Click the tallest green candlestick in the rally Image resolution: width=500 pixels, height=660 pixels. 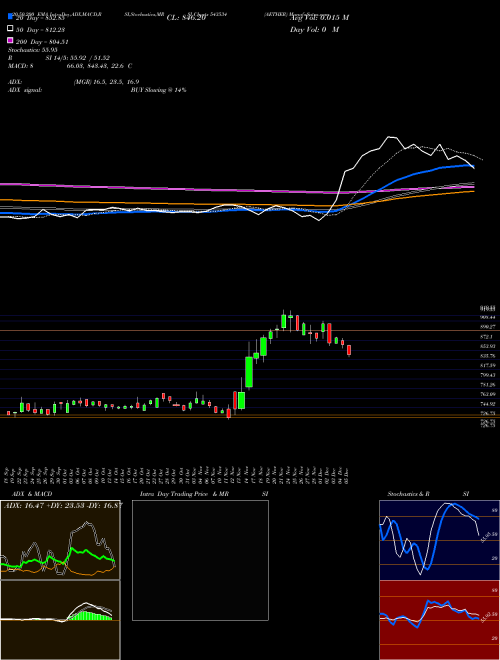(x=249, y=372)
